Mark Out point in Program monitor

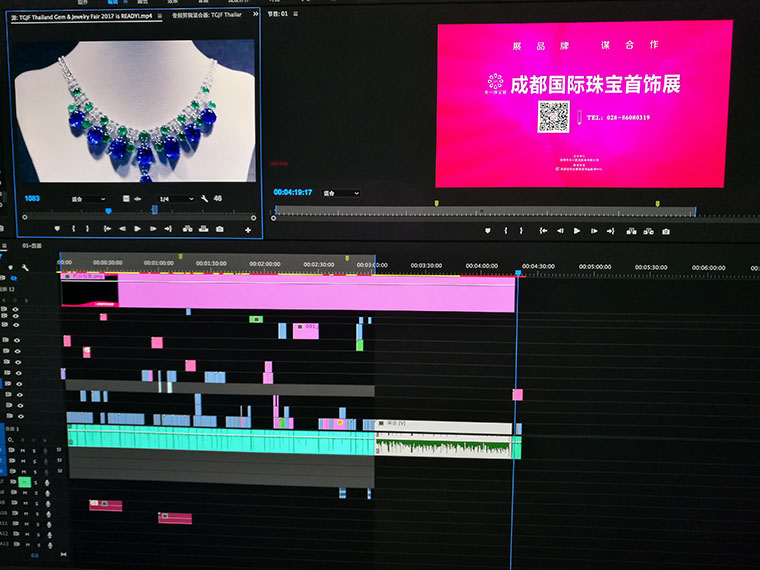(x=521, y=231)
